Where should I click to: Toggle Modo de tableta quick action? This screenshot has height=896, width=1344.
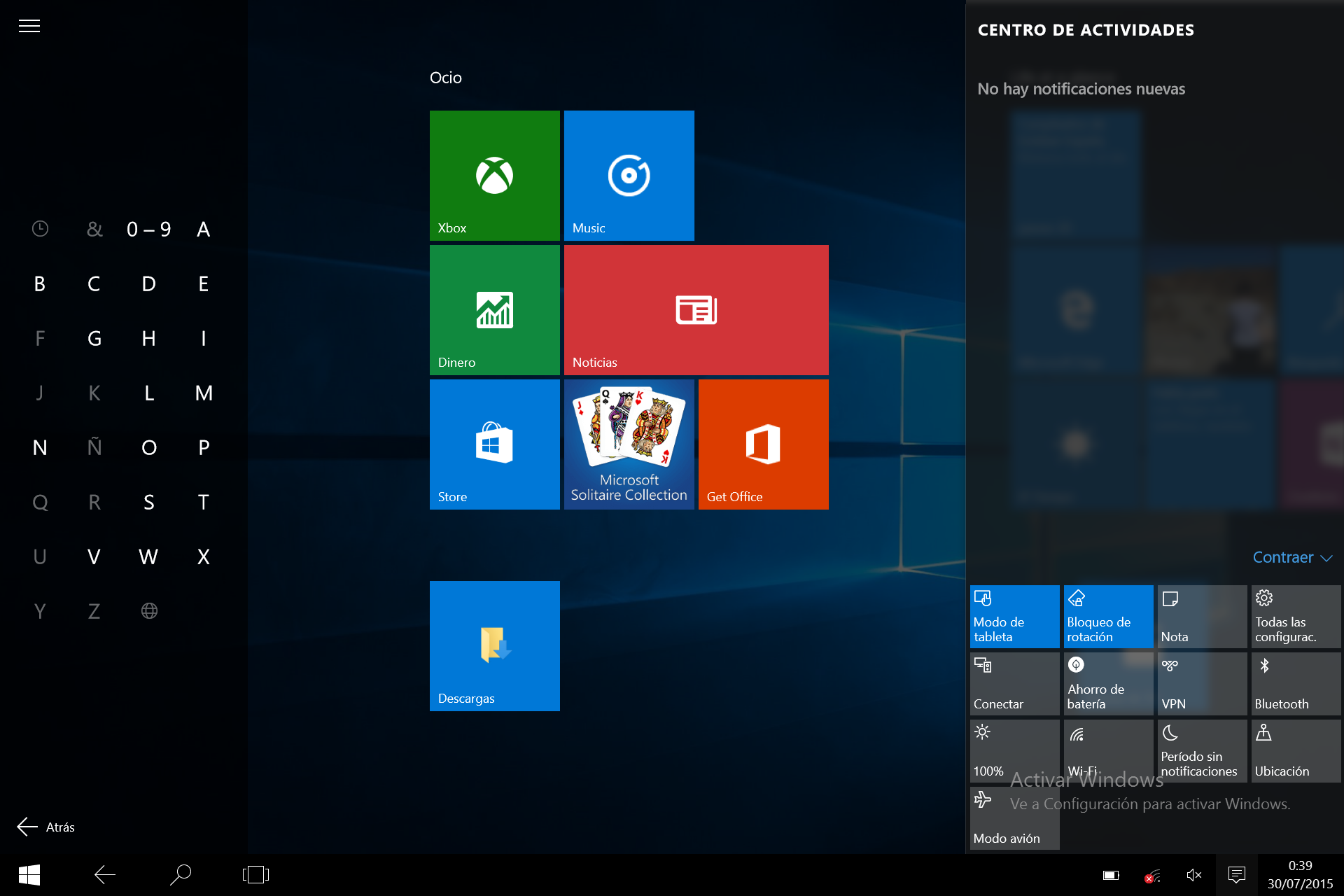(1014, 616)
